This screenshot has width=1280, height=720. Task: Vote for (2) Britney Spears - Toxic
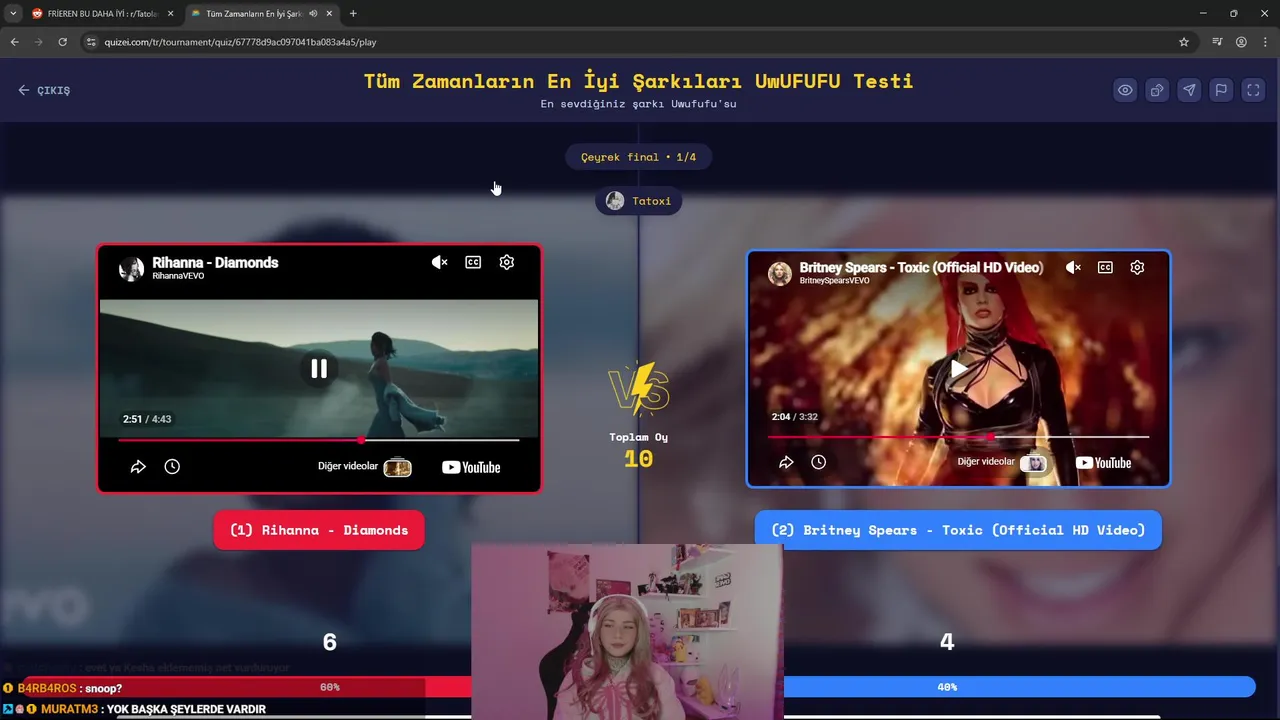click(x=958, y=530)
